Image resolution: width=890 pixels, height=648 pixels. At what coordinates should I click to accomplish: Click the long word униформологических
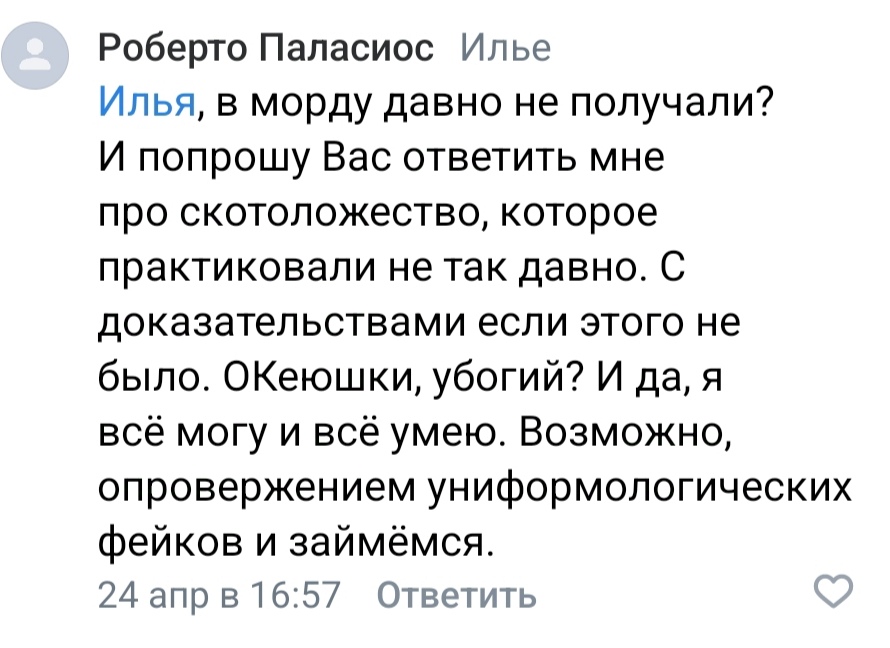tap(640, 488)
